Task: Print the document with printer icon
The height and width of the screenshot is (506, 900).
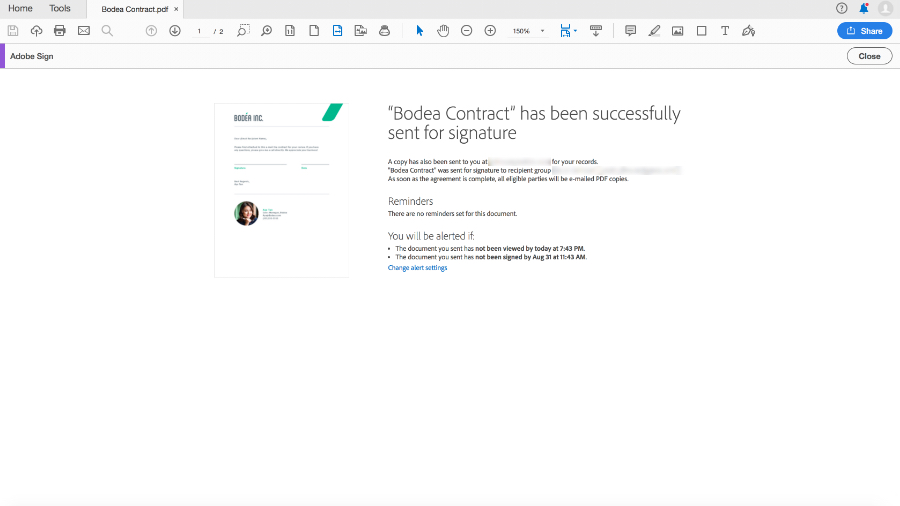Action: 60,31
